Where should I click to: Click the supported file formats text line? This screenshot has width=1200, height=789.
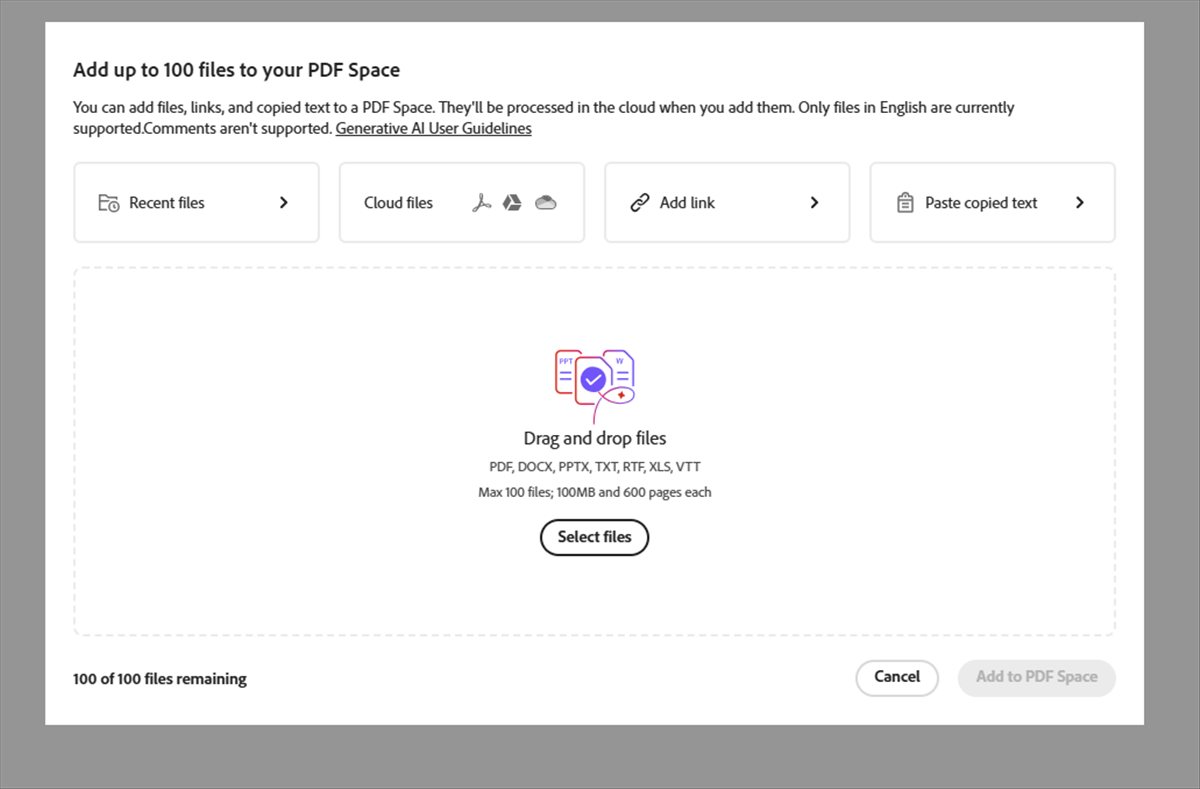[x=595, y=467]
